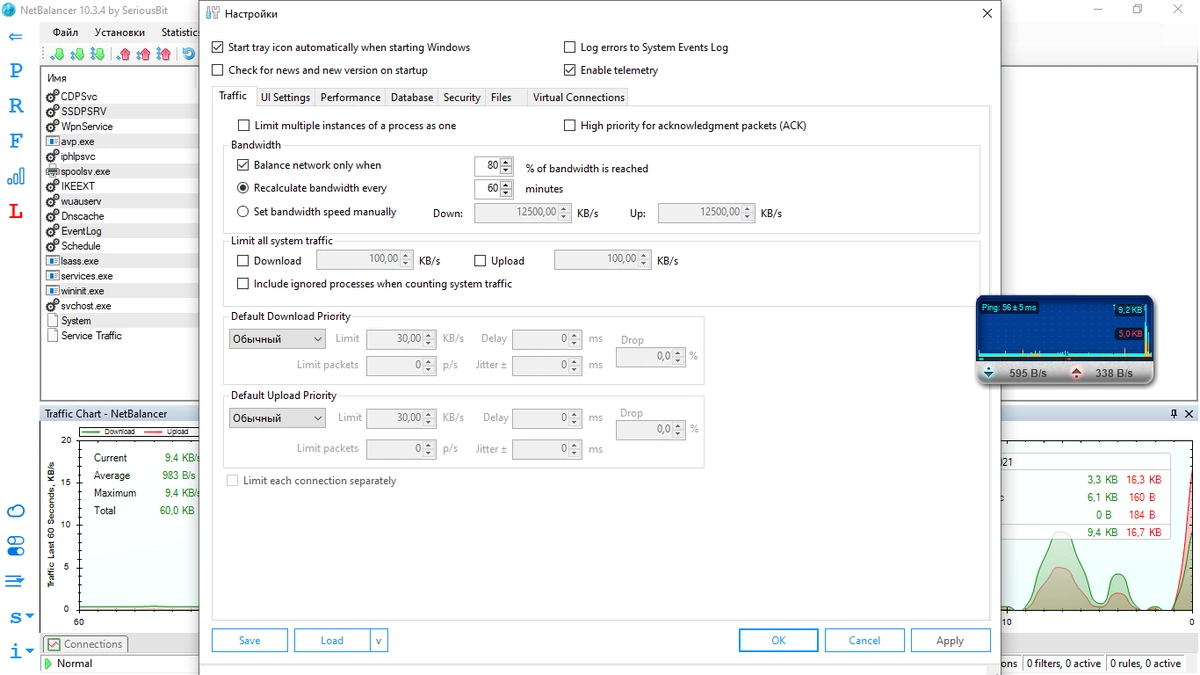Click the pin icon of Traffic Chart panel
The width and height of the screenshot is (1200, 675).
(1174, 413)
